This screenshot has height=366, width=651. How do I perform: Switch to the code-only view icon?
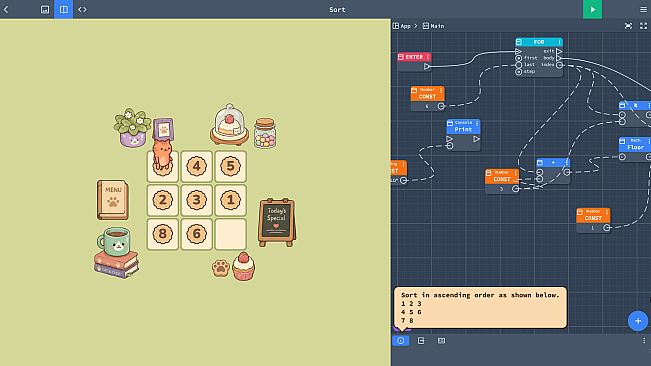point(82,9)
